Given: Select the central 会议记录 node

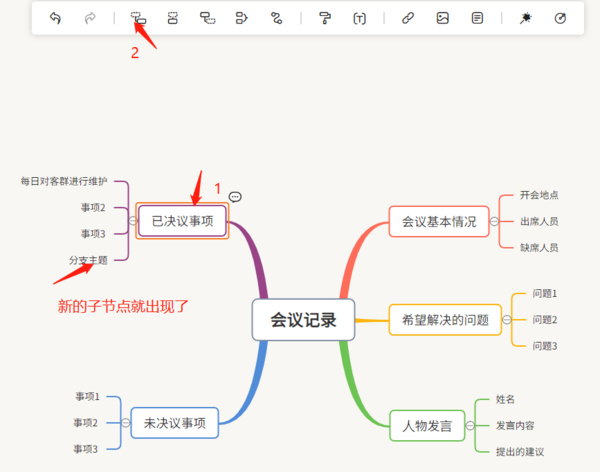Looking at the screenshot, I should [x=303, y=320].
